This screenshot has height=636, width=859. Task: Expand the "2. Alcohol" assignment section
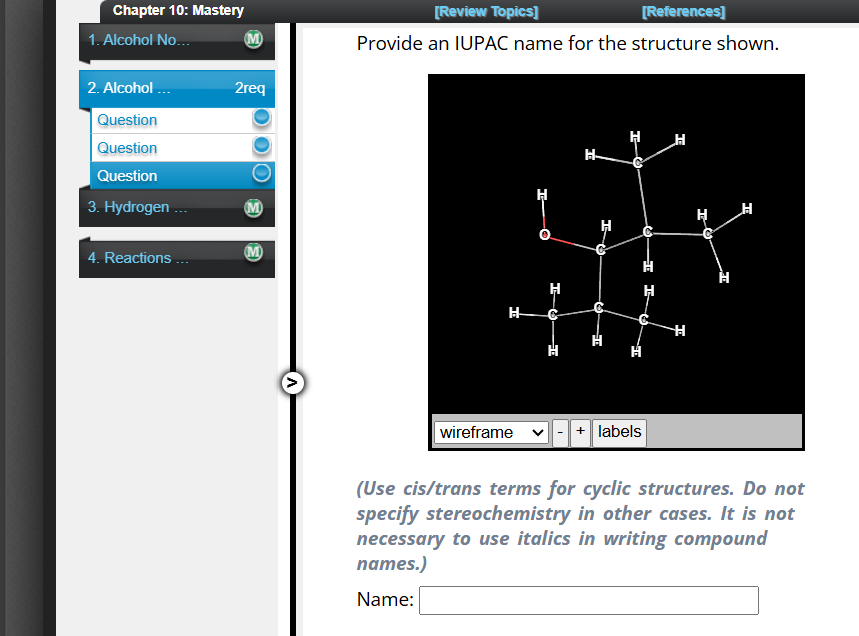(150, 88)
